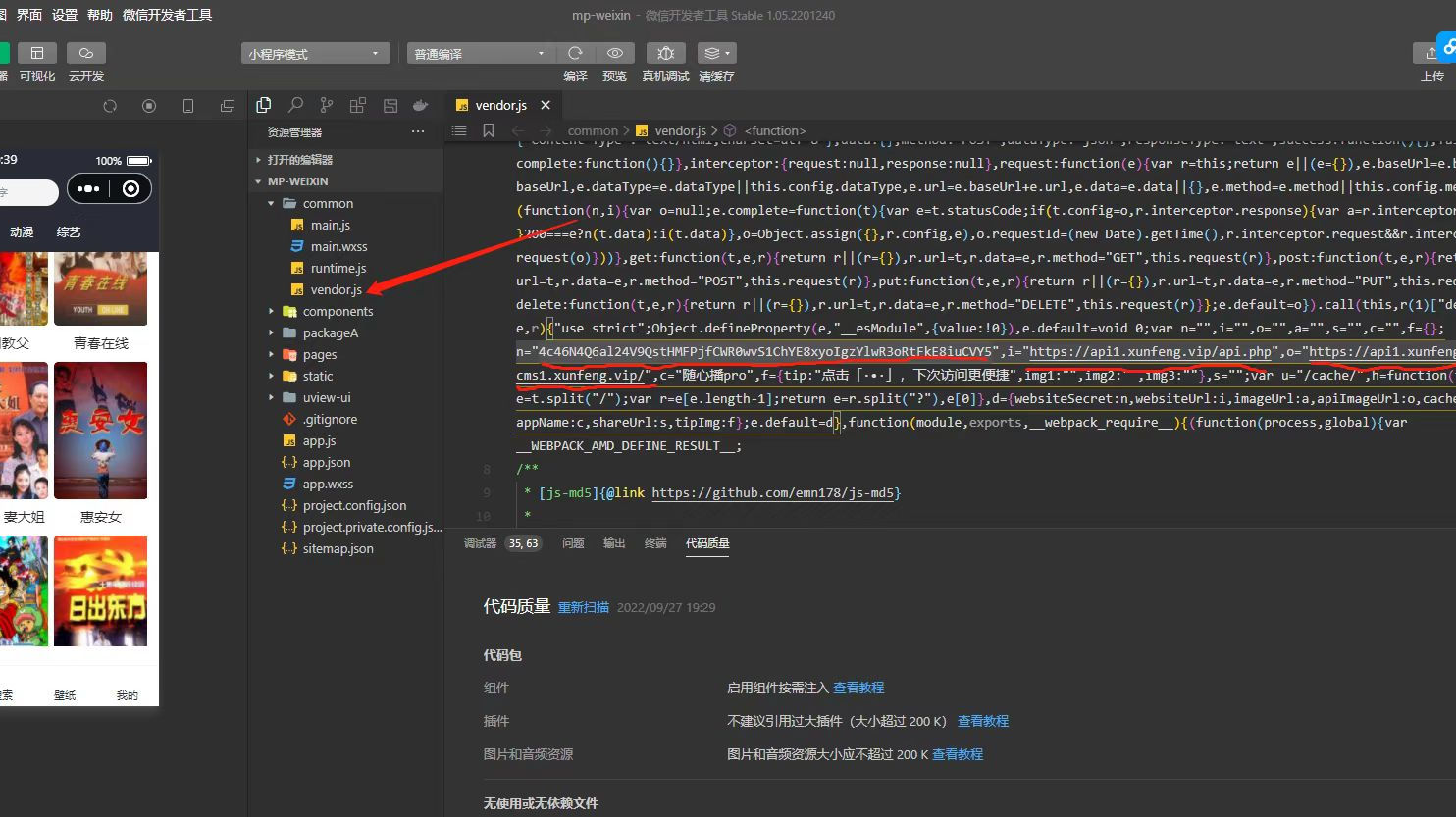The height and width of the screenshot is (817, 1456).
Task: Click the mini program capsule menu dots
Action: [x=88, y=189]
